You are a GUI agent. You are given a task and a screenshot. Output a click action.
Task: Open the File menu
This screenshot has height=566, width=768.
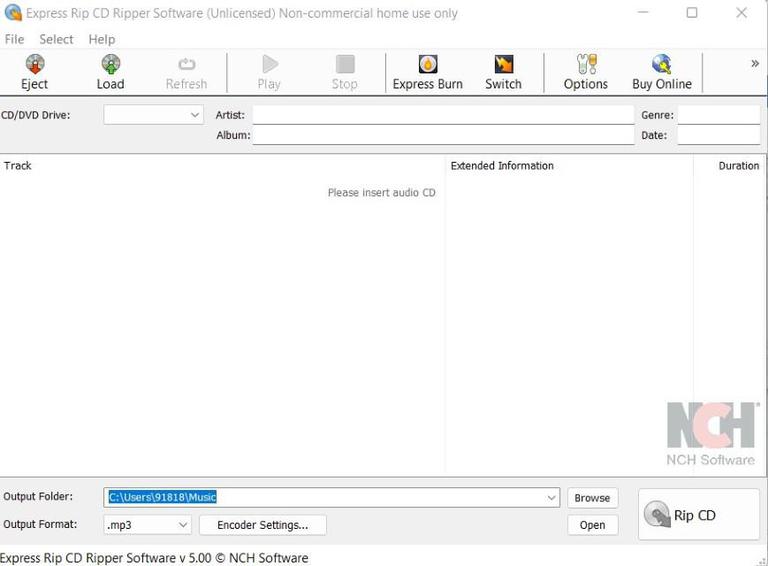14,39
